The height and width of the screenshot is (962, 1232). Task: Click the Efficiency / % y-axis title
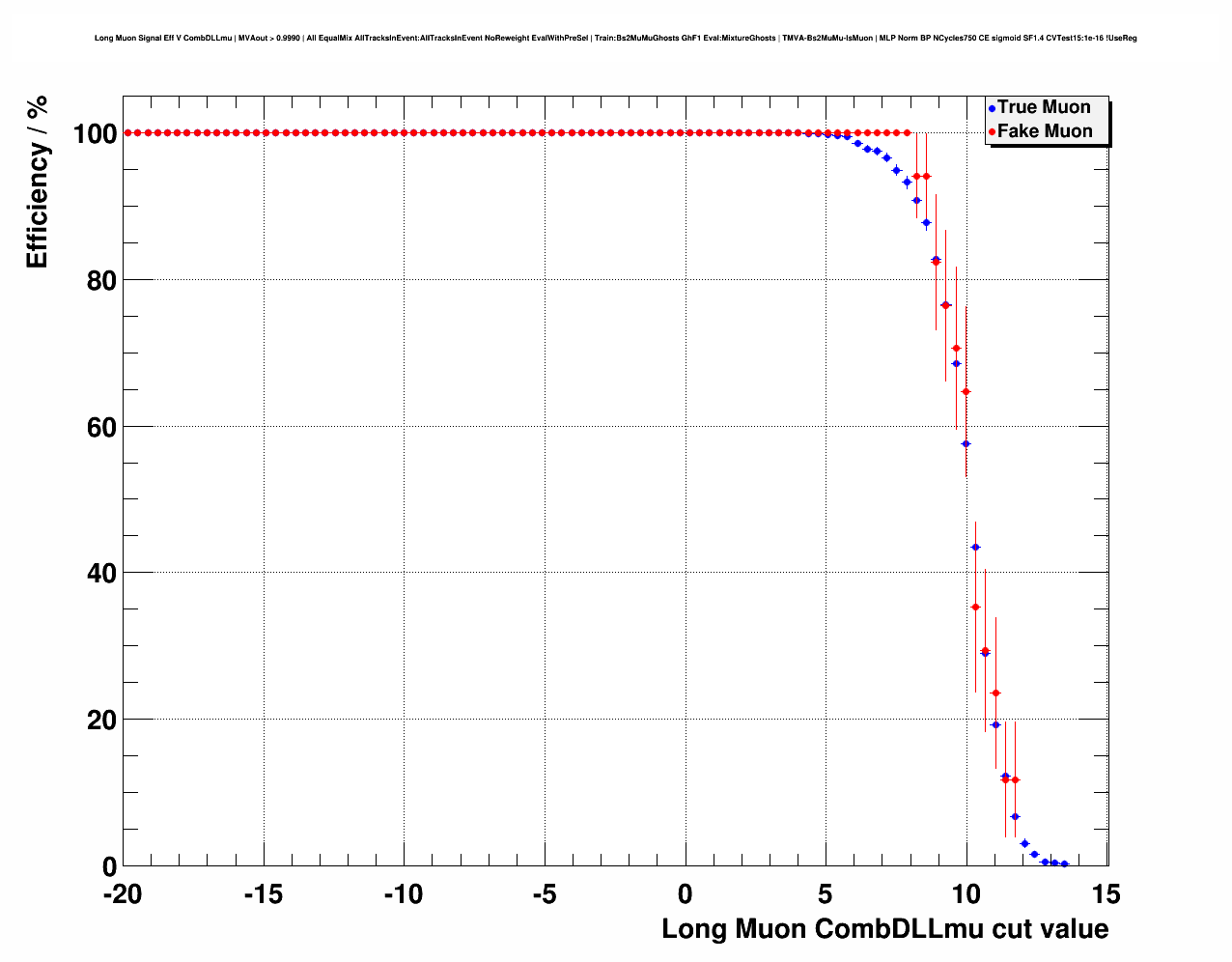[37, 182]
